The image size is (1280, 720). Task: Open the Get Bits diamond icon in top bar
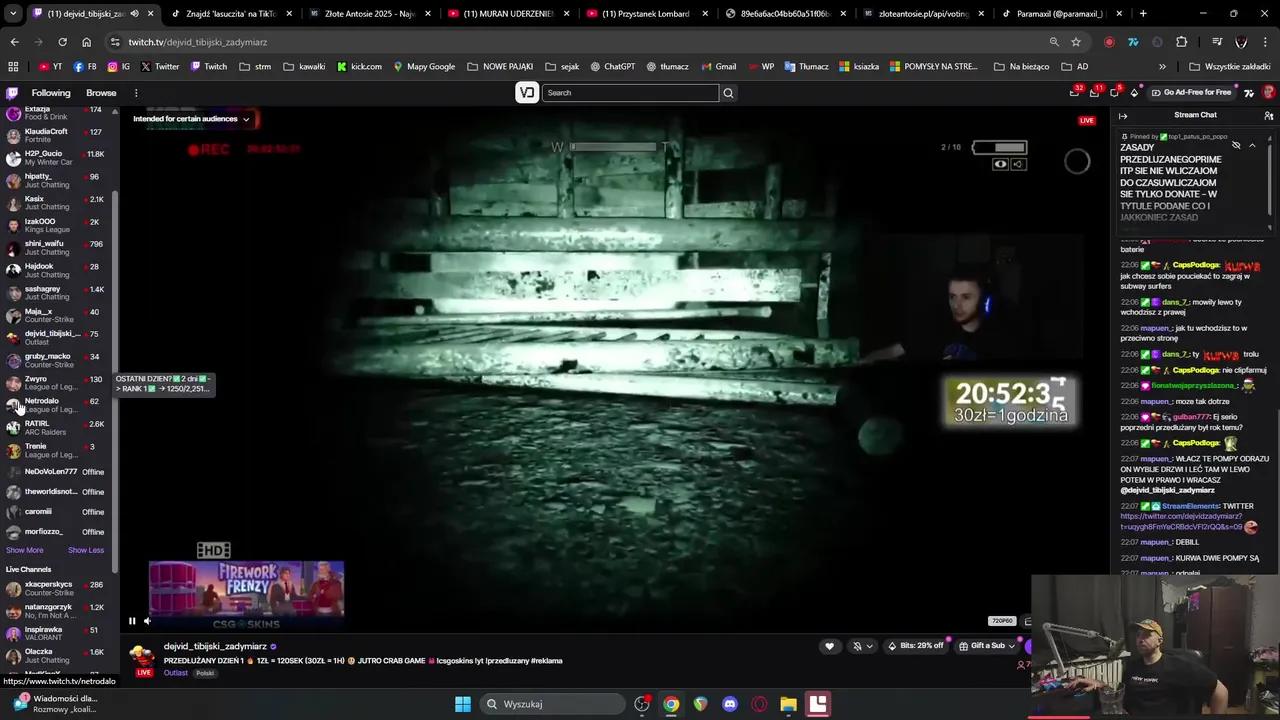click(1134, 93)
